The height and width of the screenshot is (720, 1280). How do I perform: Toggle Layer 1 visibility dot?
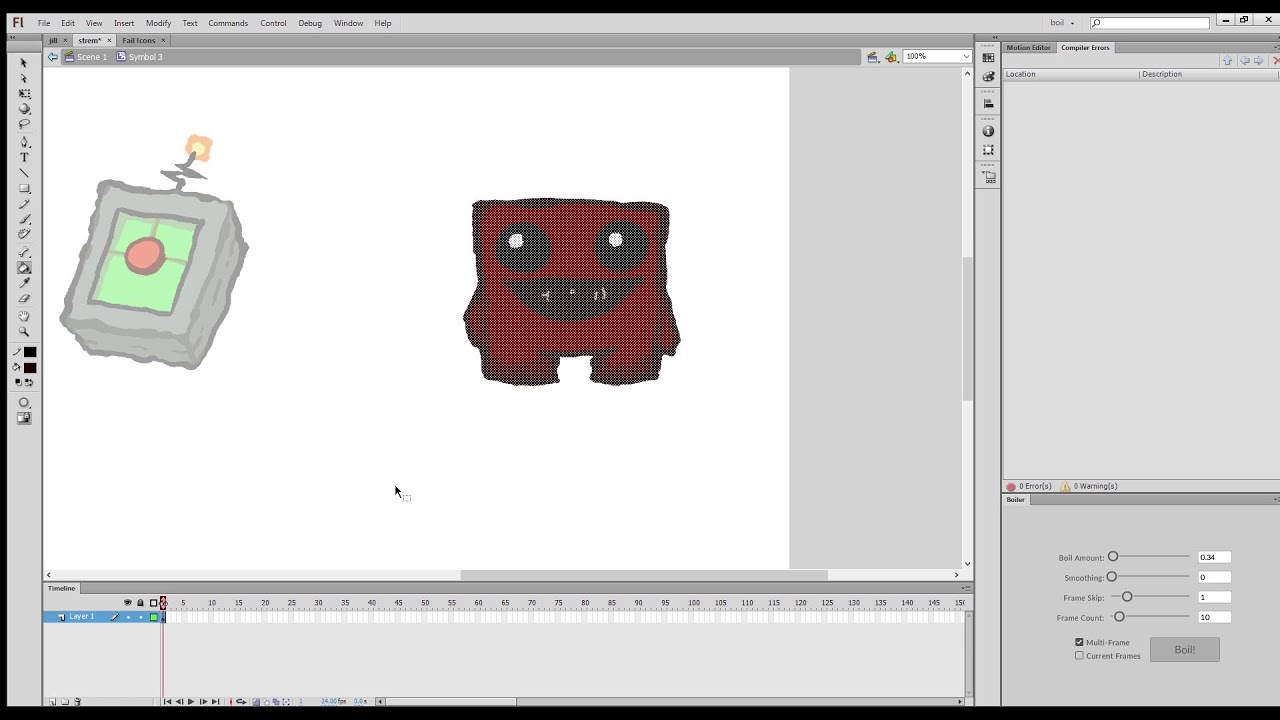(127, 617)
